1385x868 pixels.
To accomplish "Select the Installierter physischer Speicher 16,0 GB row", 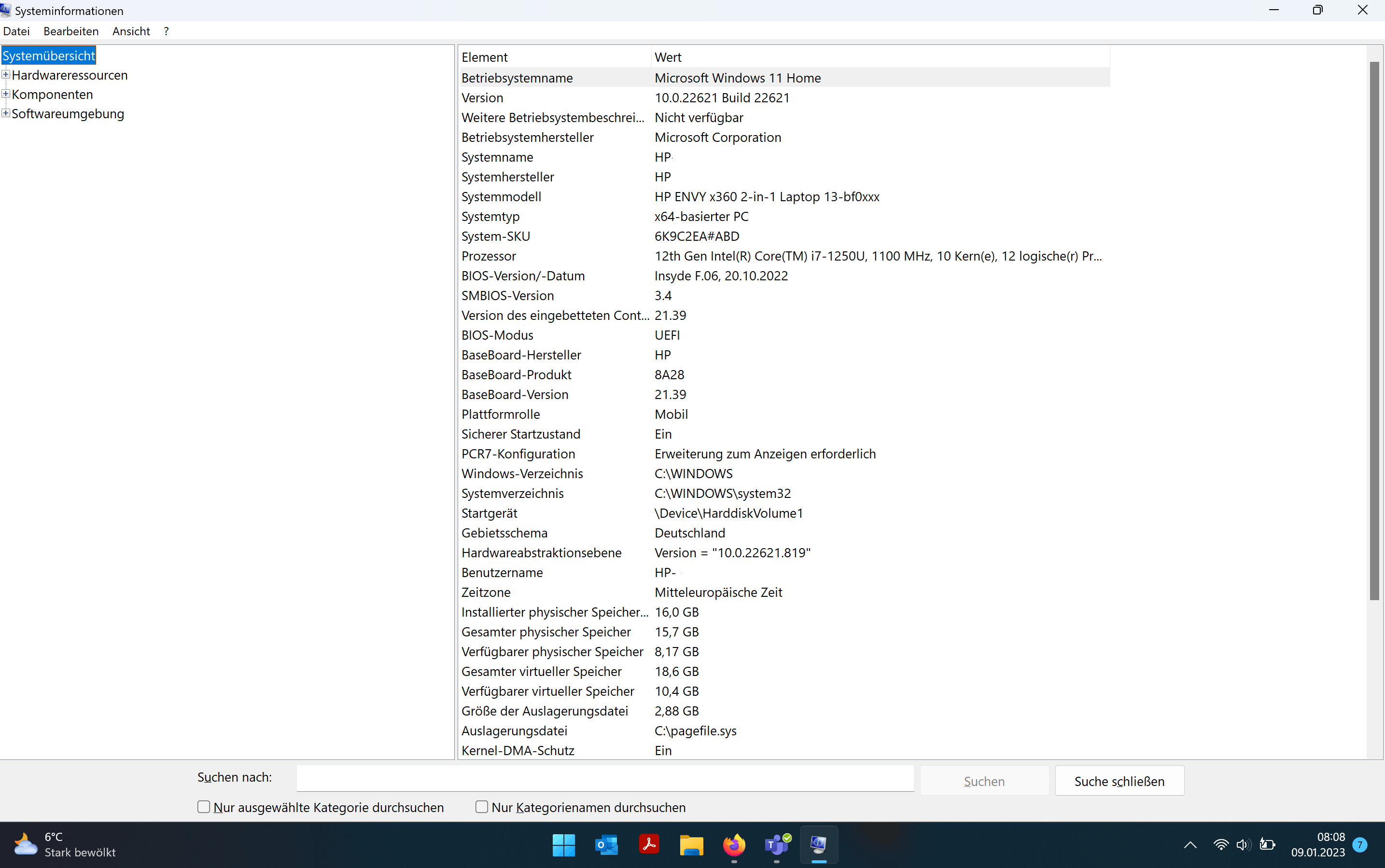I will (x=784, y=612).
